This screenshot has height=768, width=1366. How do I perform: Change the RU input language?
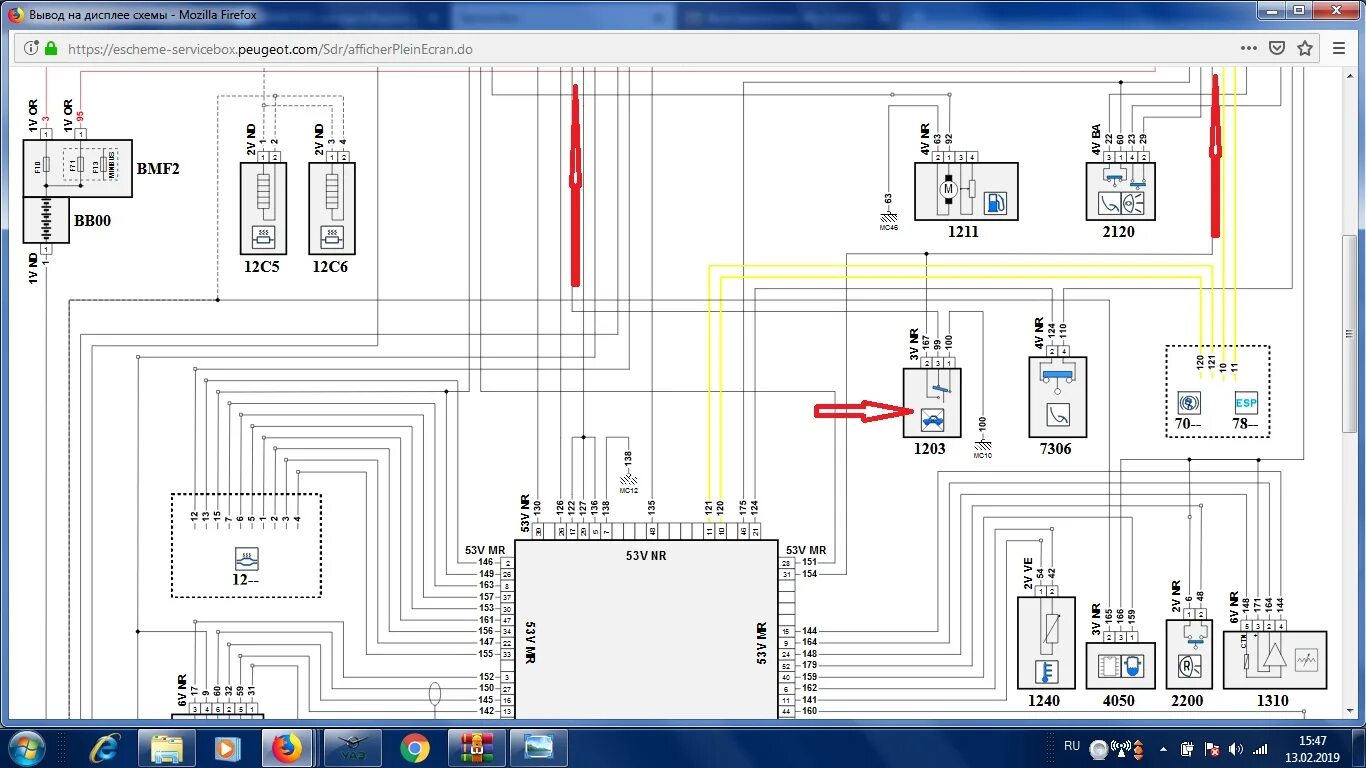pos(1072,746)
